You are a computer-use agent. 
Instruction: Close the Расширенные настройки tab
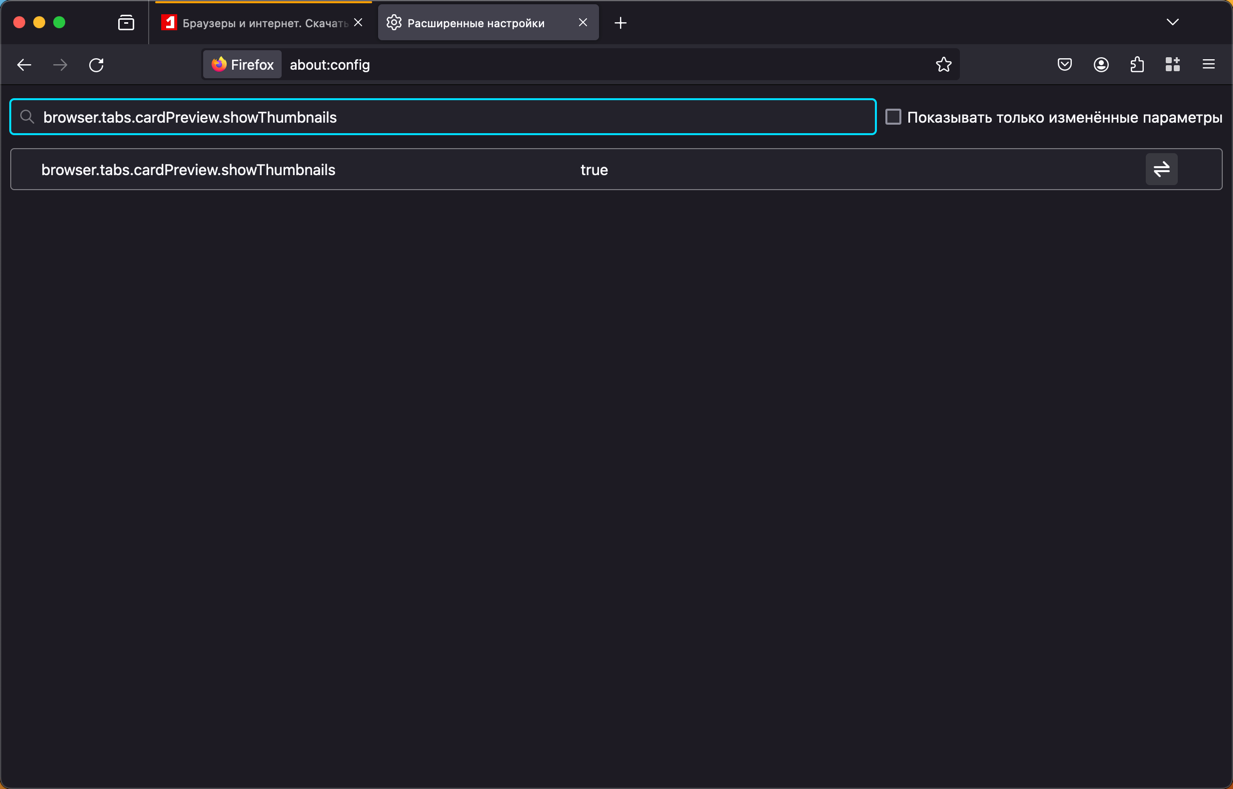(x=583, y=23)
